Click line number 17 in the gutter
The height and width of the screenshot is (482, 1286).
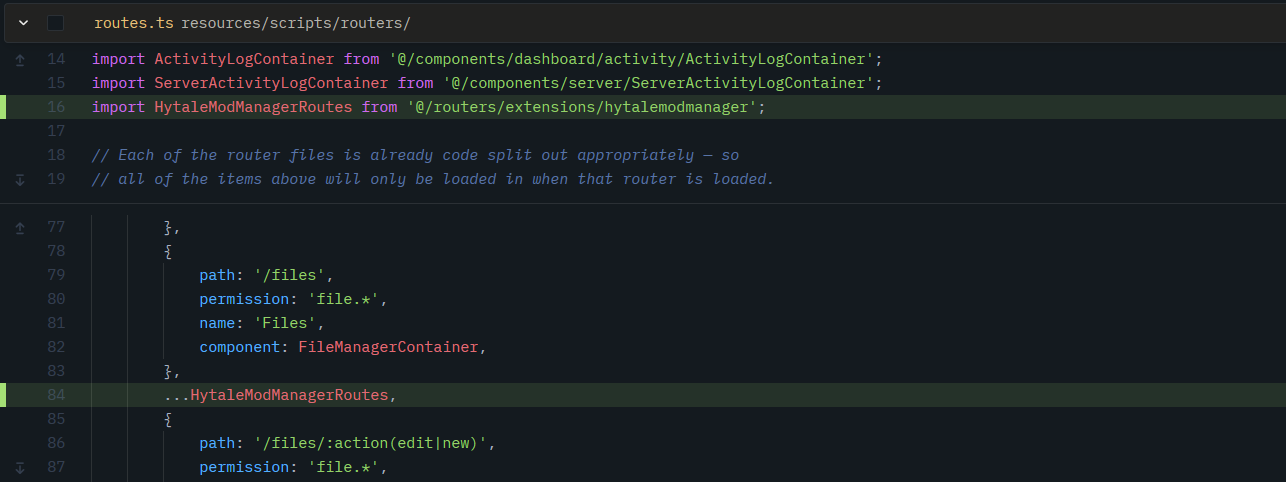(x=56, y=131)
